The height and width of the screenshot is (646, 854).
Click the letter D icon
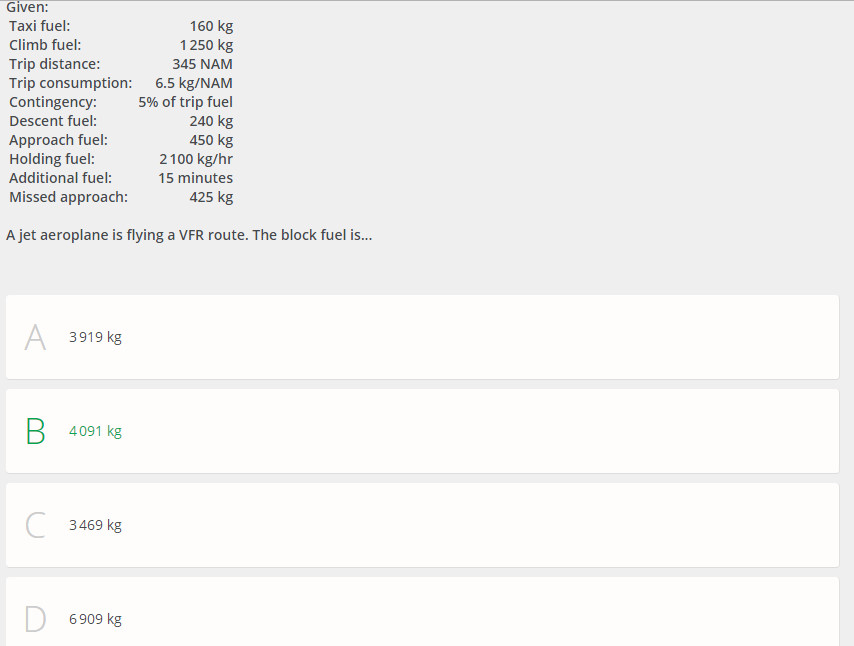click(35, 619)
